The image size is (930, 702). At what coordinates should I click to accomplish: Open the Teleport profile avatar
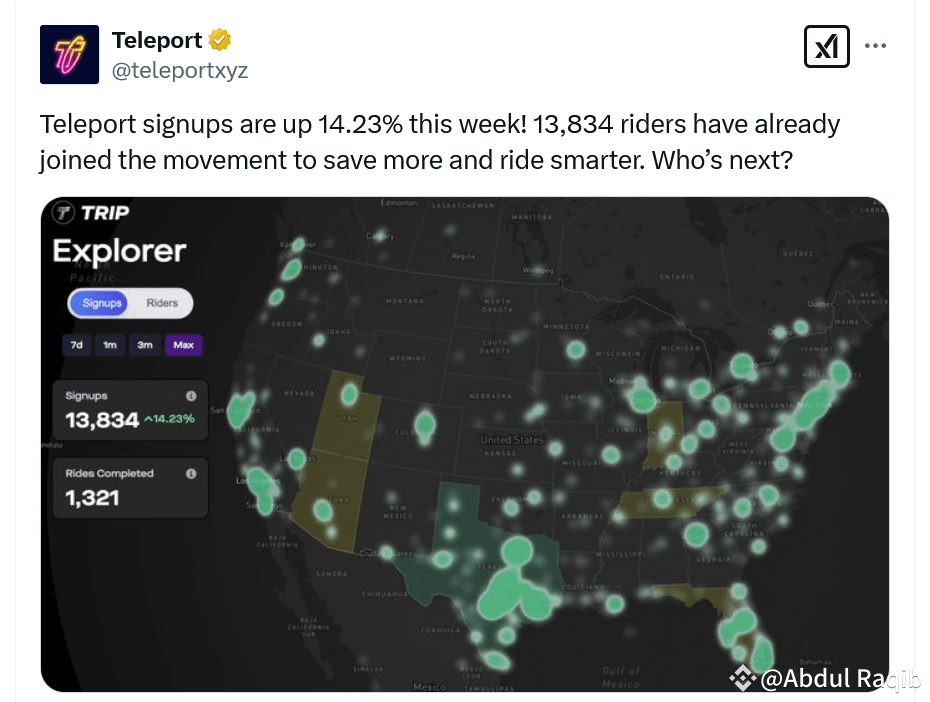point(69,55)
